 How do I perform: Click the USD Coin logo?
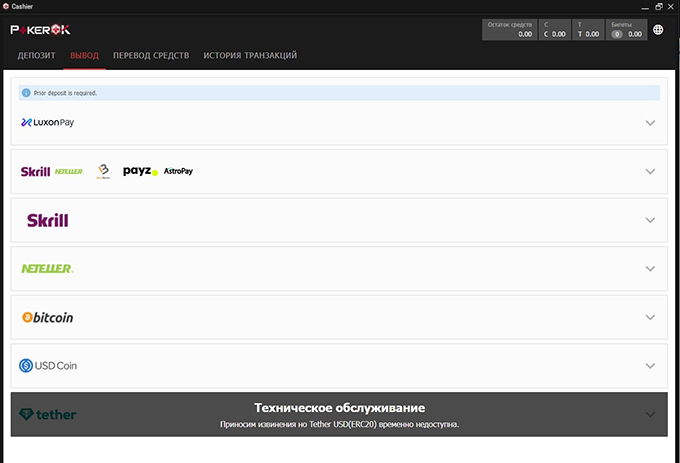point(48,366)
